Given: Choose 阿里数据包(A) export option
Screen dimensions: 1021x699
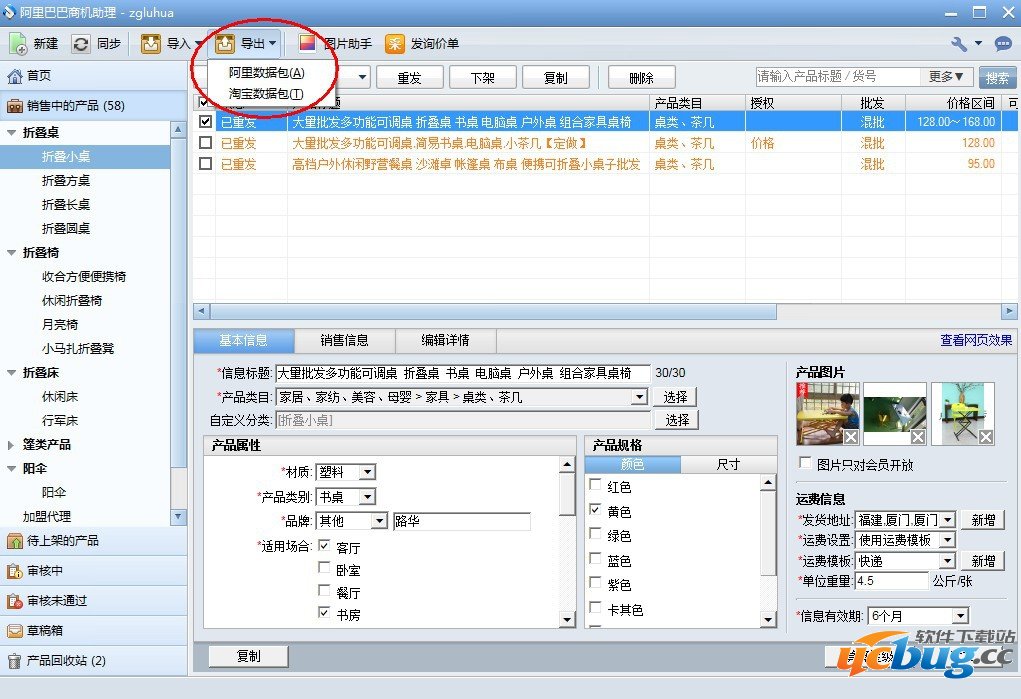Looking at the screenshot, I should point(266,73).
